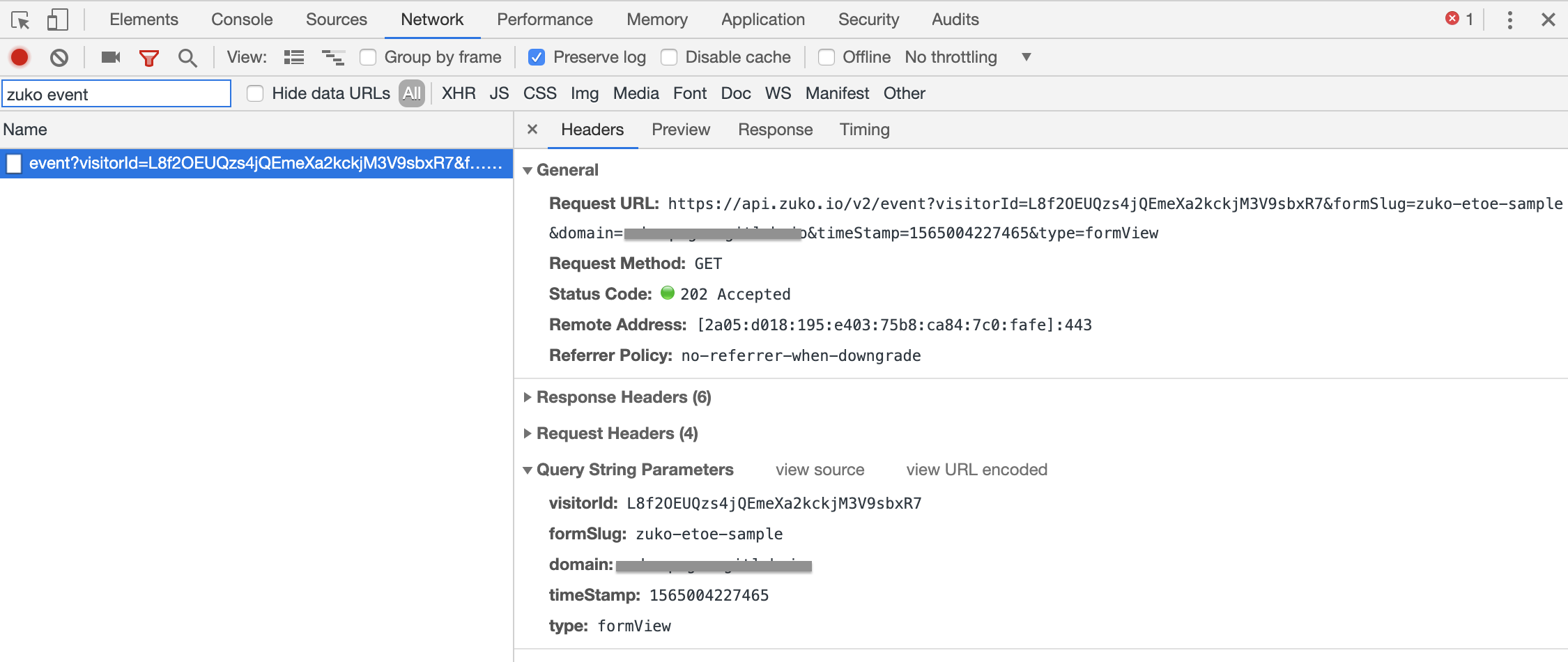Check the Disable cache checkbox

[669, 57]
